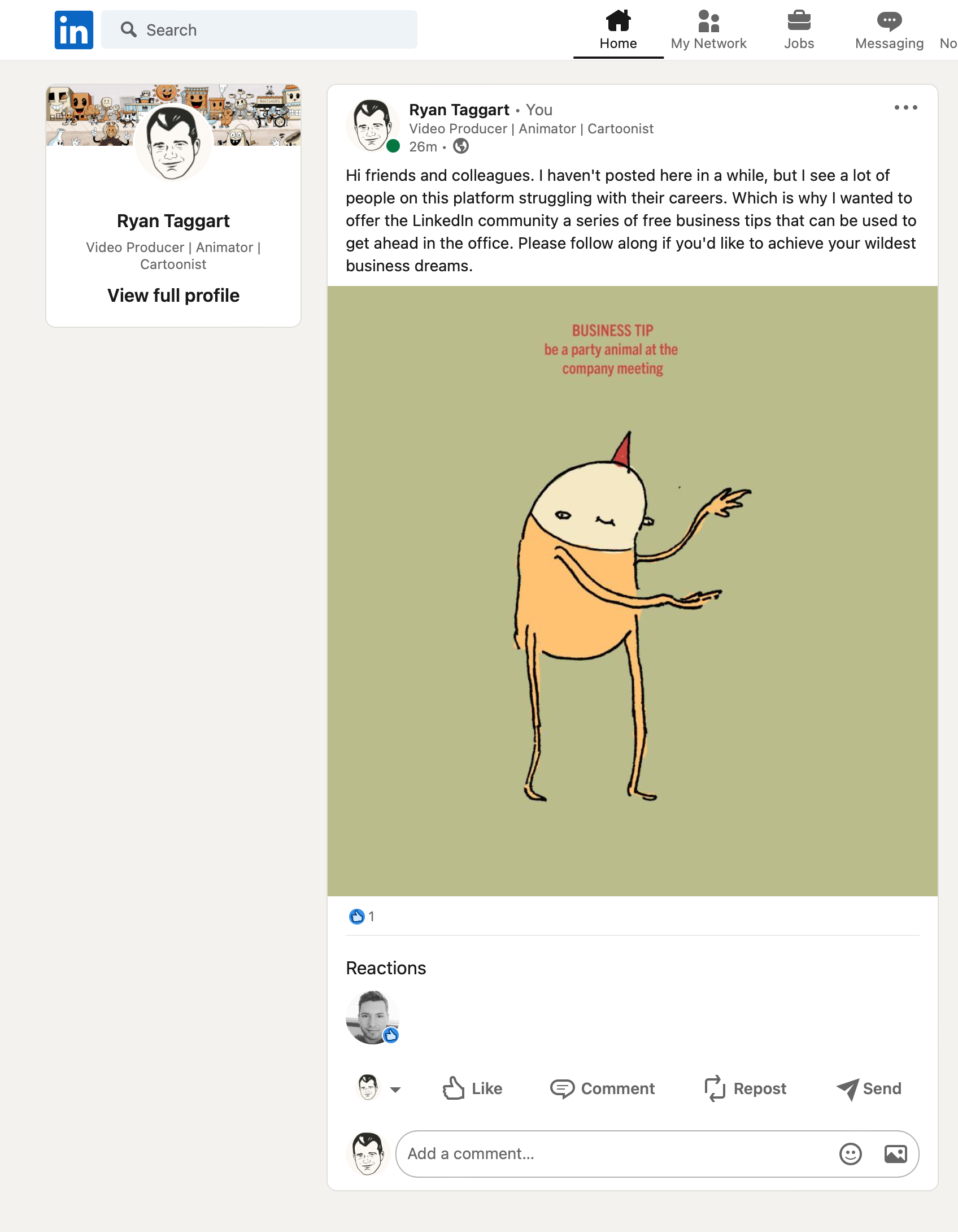Like the business tip post
Viewport: 958px width, 1232px height.
[472, 1088]
